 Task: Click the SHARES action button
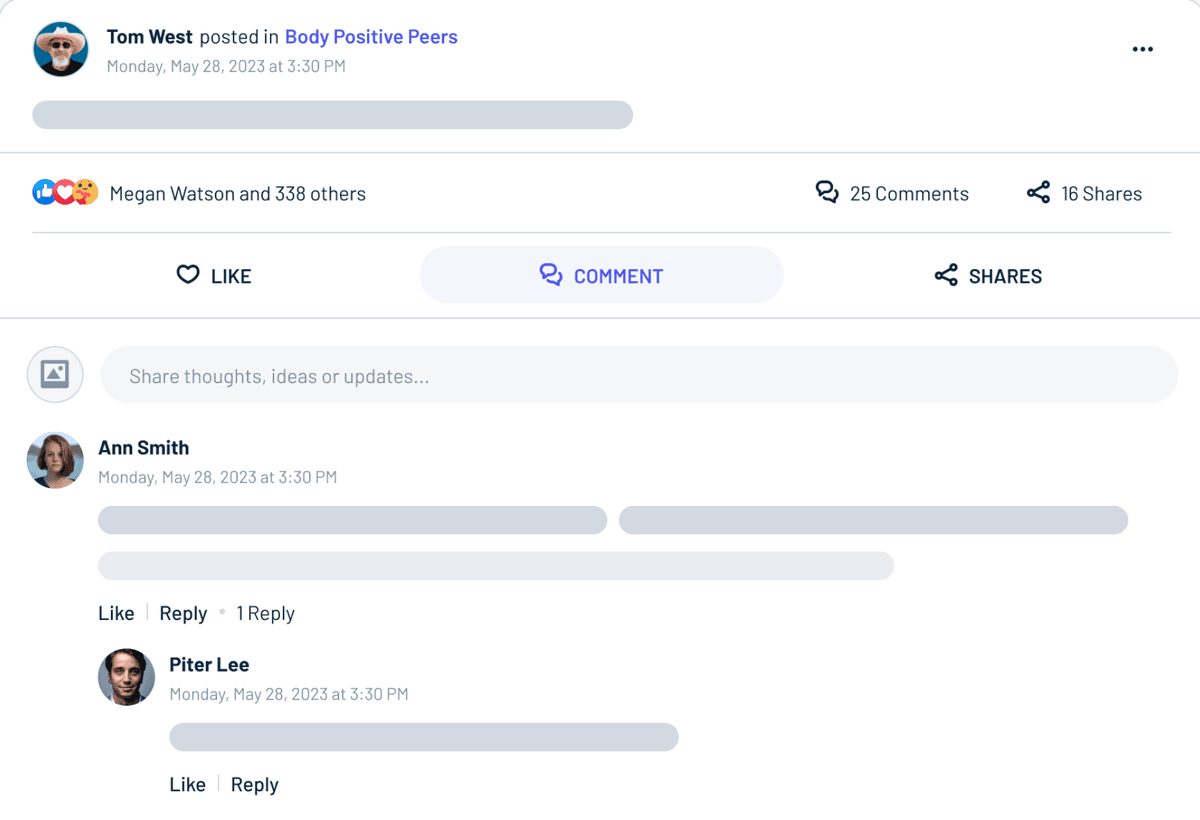click(x=988, y=276)
